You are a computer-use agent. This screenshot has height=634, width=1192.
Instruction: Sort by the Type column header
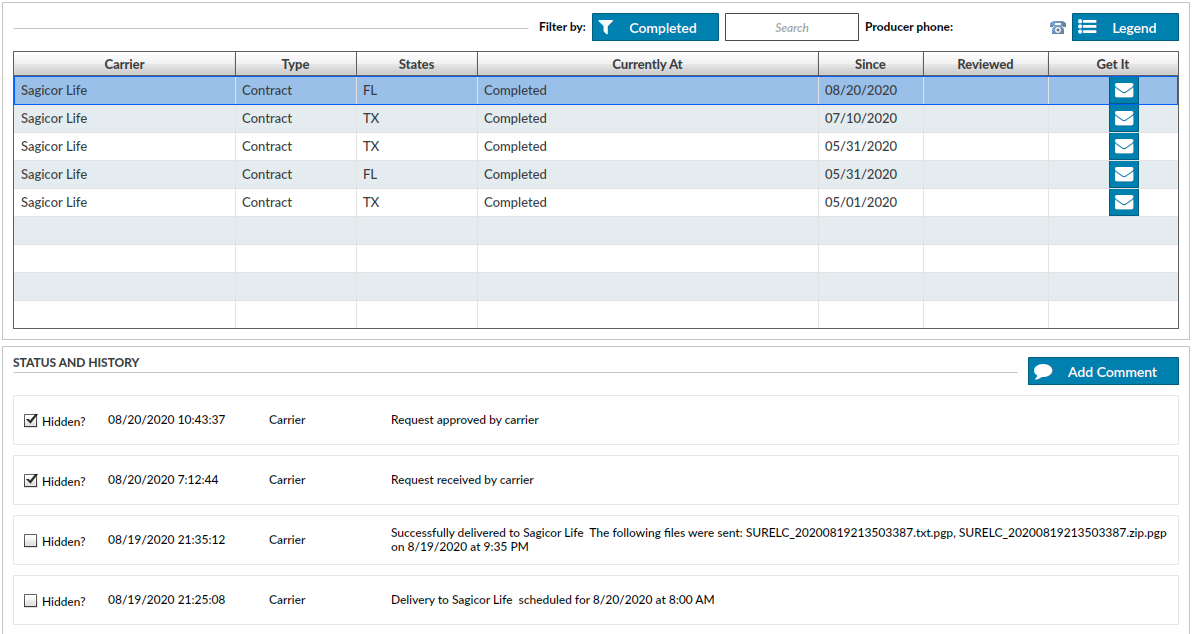pos(296,64)
